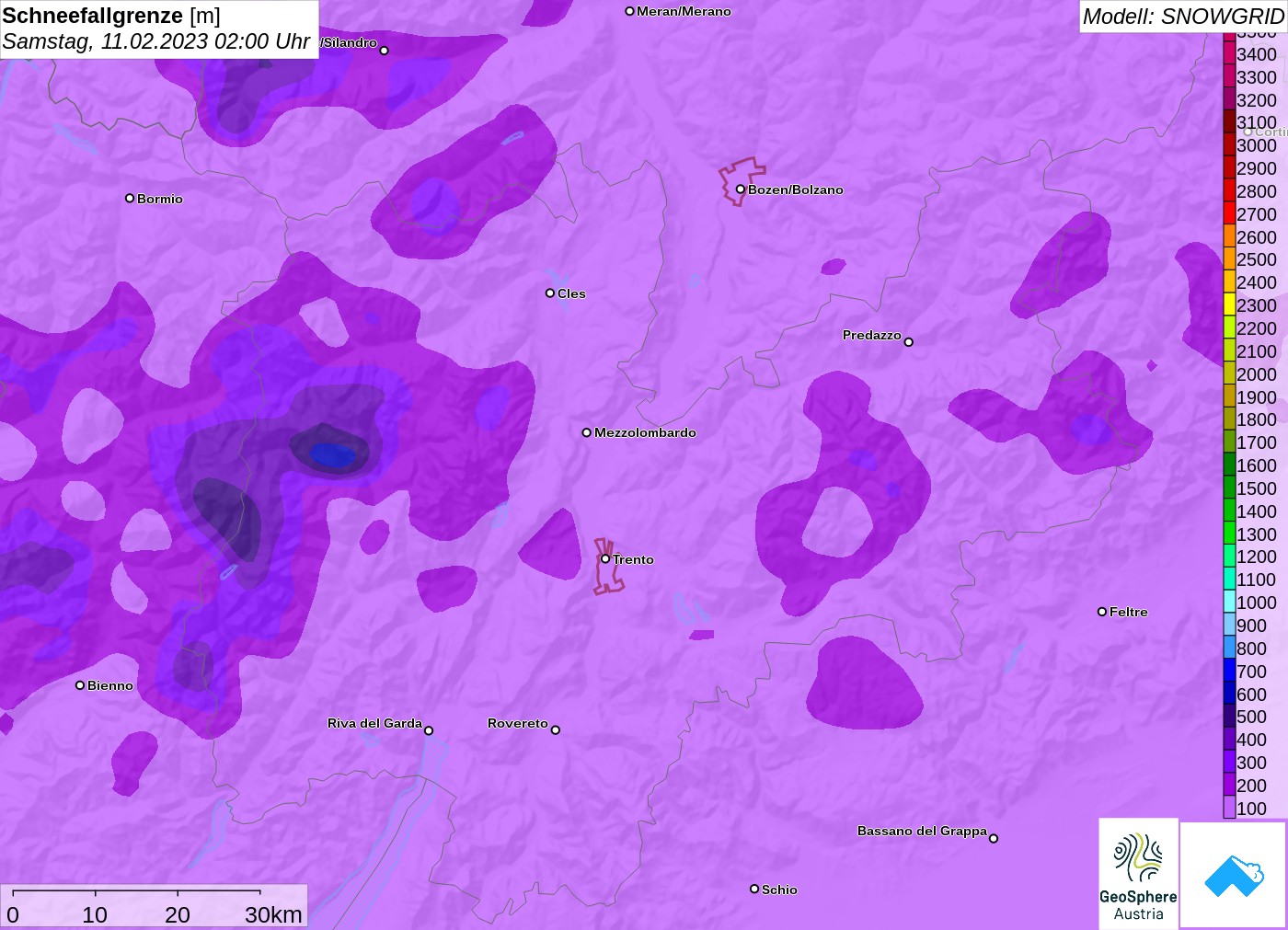Click the 1900 legend value

[1256, 397]
